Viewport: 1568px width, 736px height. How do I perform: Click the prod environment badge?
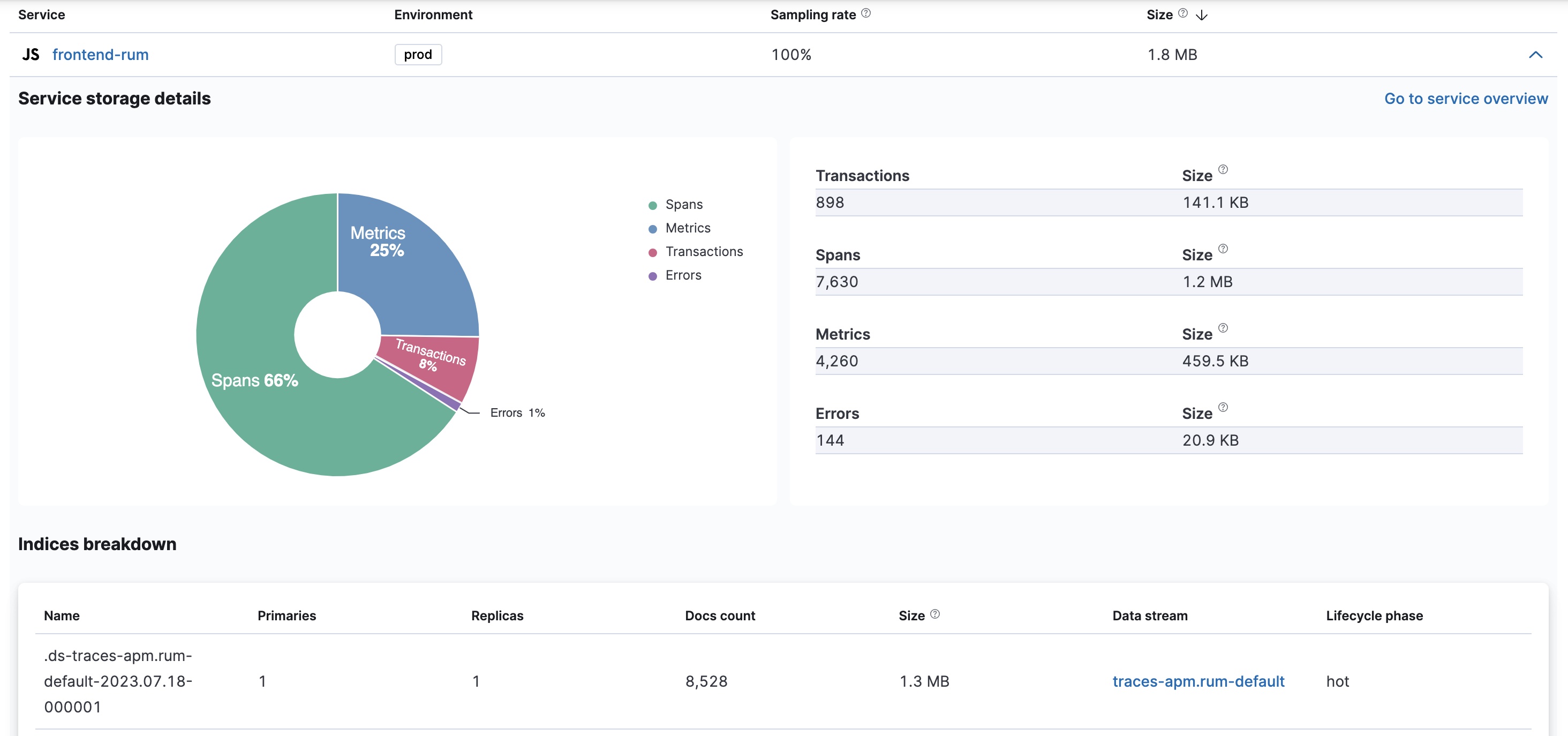(418, 54)
